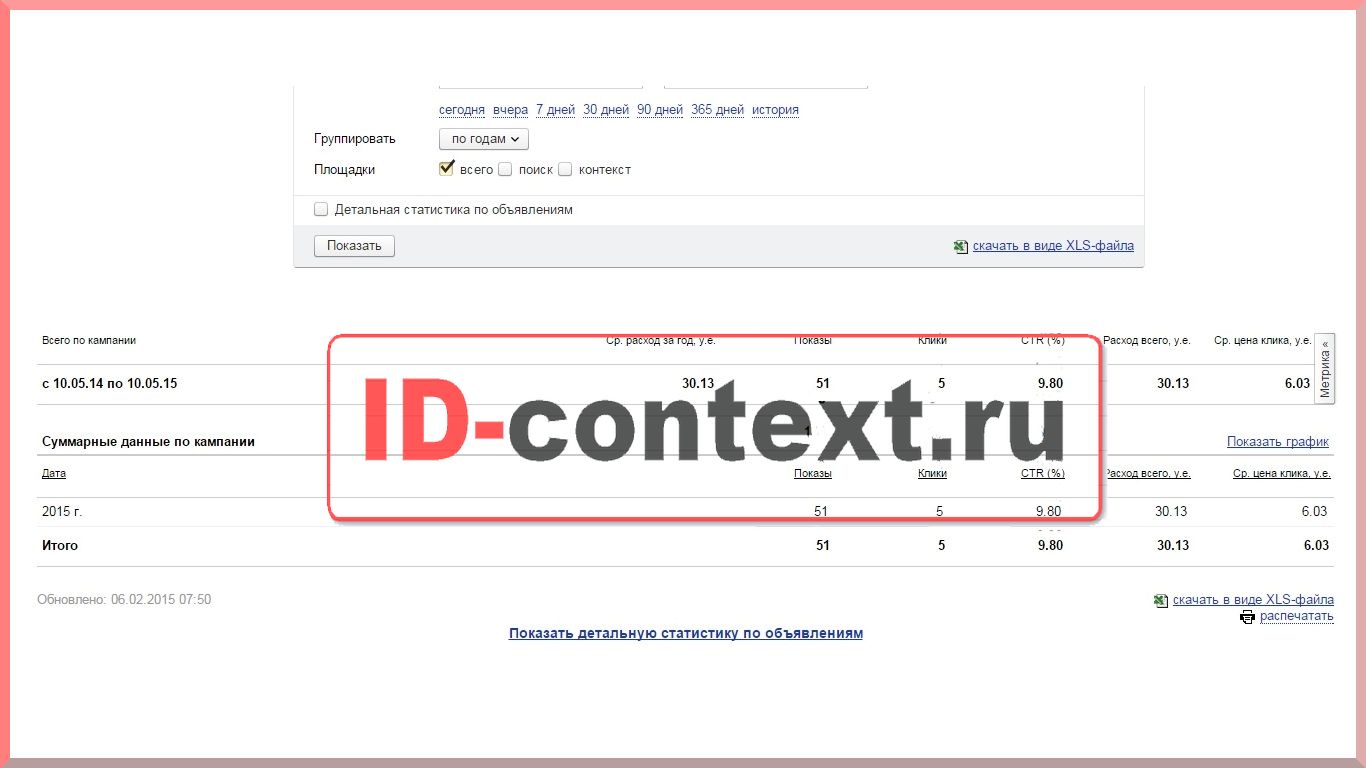Screen dimensions: 1366x768
Task: Enable the поиск checkbox
Action: (x=505, y=170)
